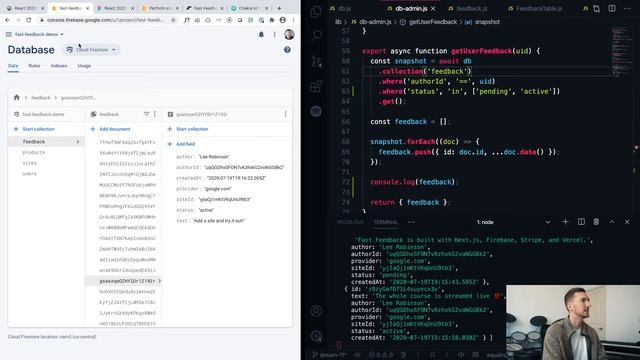Viewport: 640px width, 360px height.
Task: Open the Chrome extensions puzzle icon
Action: point(272,20)
